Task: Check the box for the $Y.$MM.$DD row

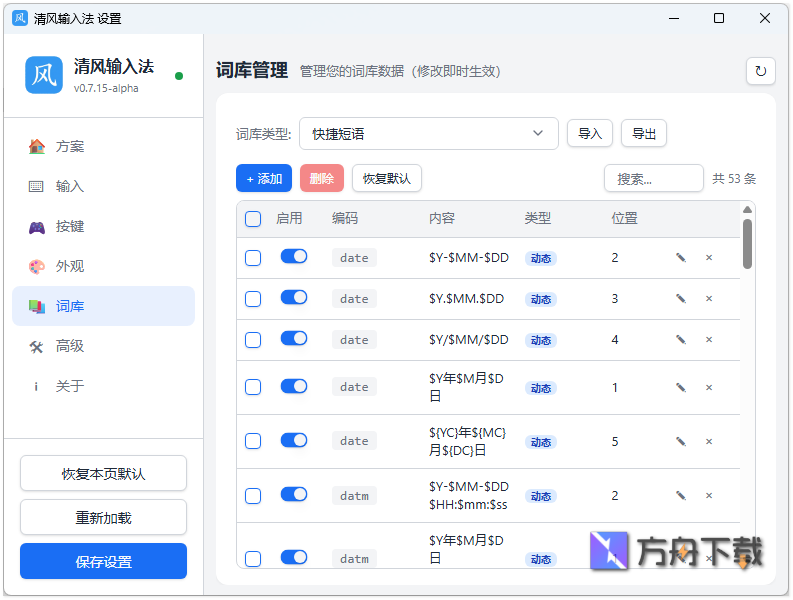Action: (253, 299)
